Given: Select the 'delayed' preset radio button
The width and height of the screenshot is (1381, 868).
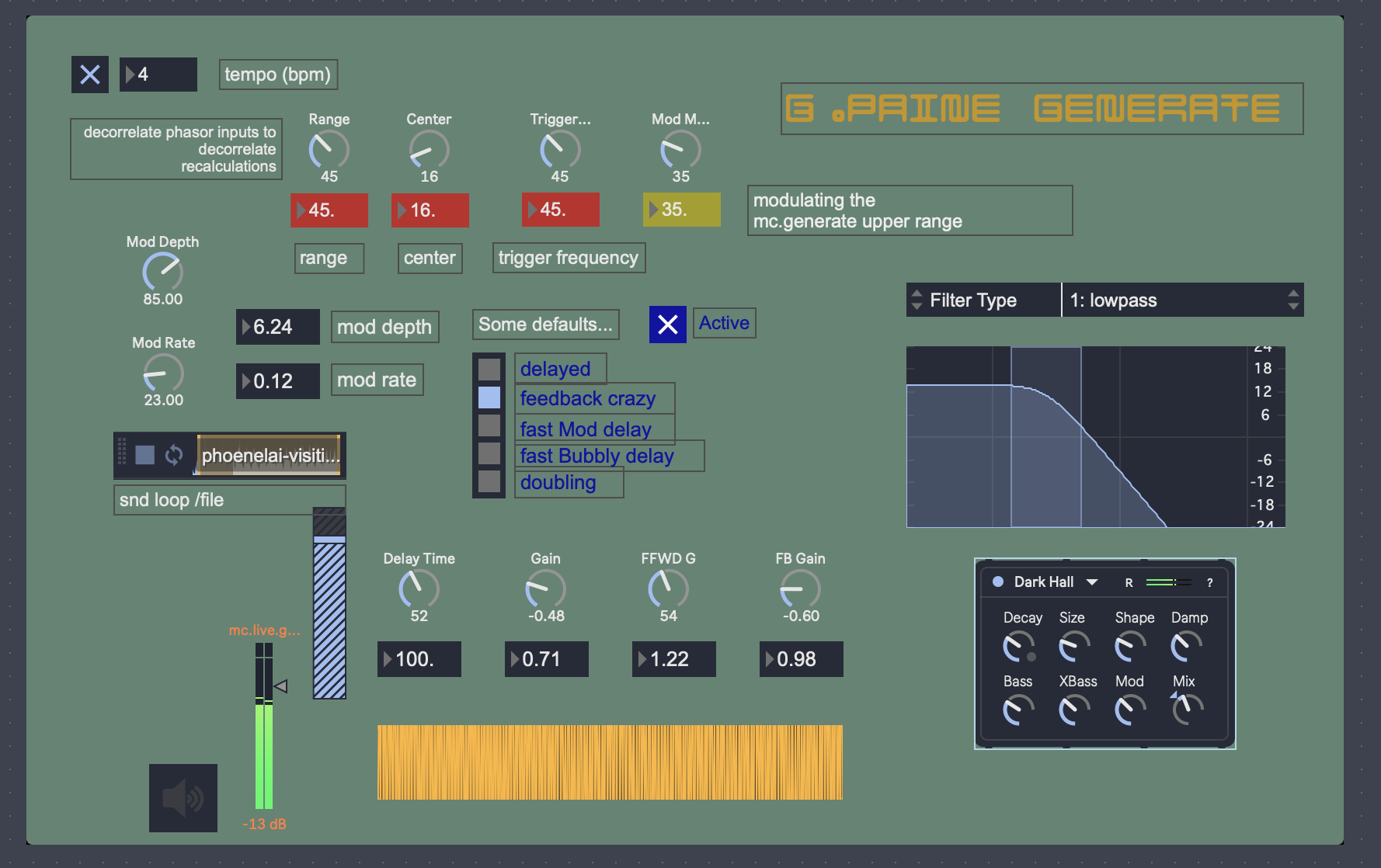Looking at the screenshot, I should pos(489,369).
